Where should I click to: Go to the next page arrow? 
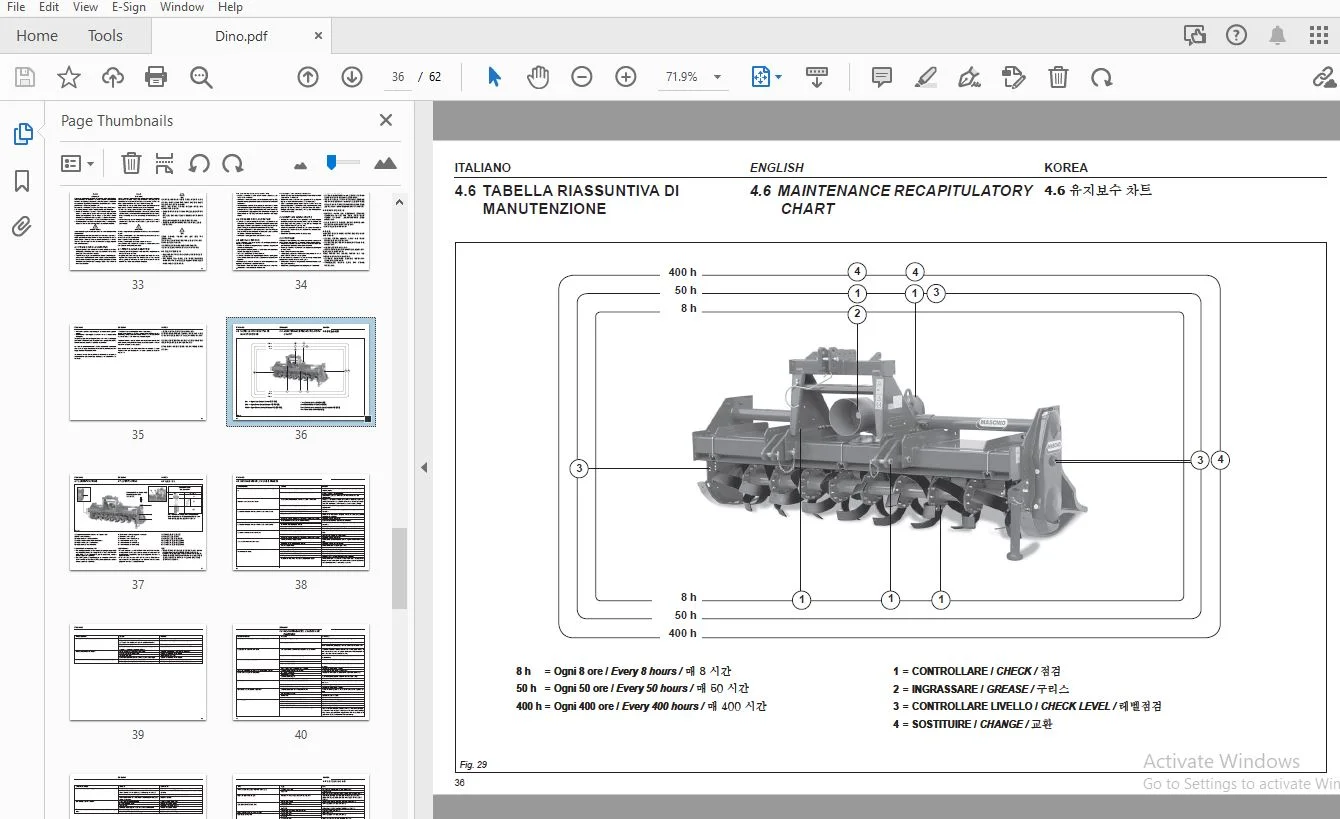click(x=351, y=77)
